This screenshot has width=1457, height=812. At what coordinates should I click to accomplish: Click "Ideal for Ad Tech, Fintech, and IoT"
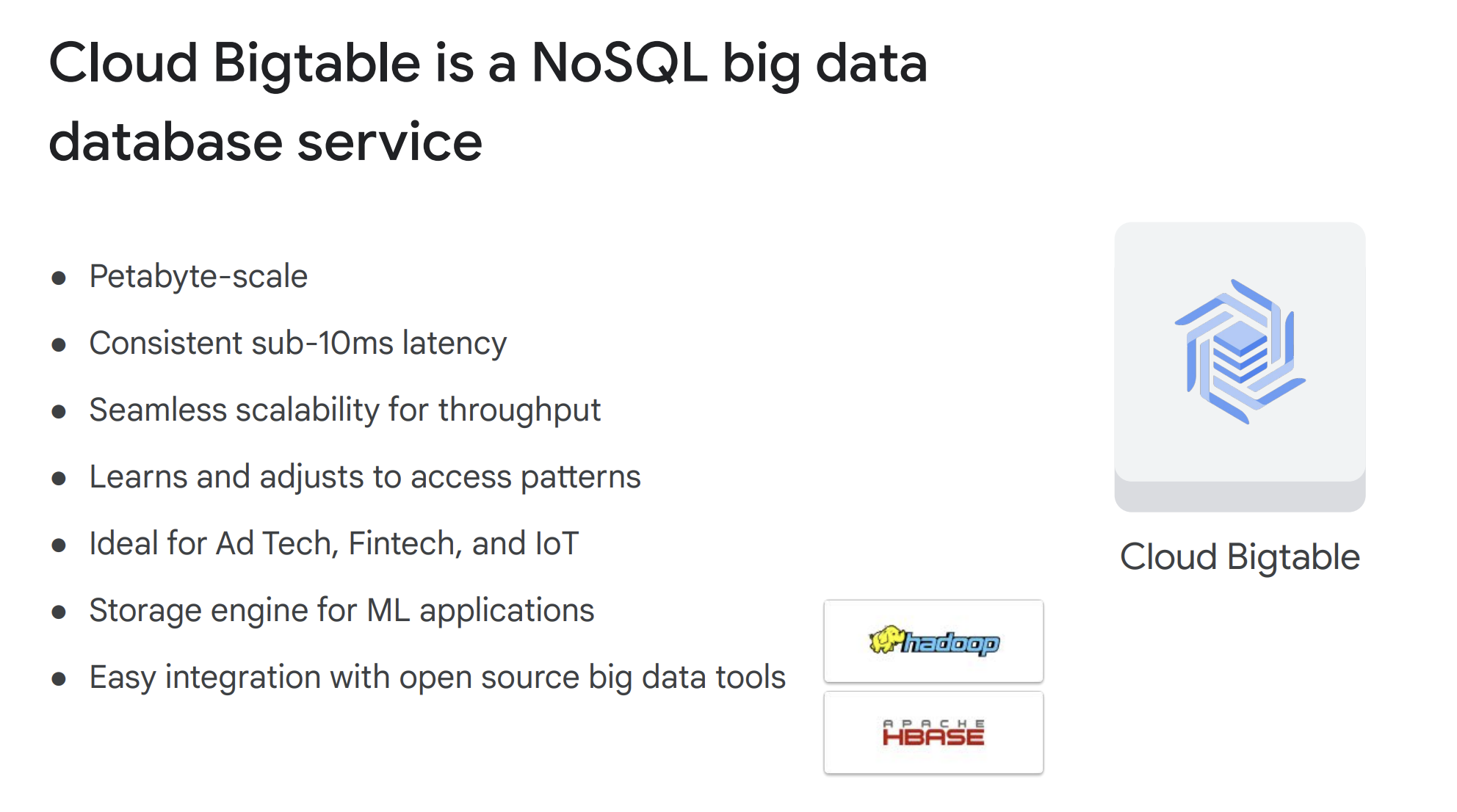pyautogui.click(x=334, y=544)
